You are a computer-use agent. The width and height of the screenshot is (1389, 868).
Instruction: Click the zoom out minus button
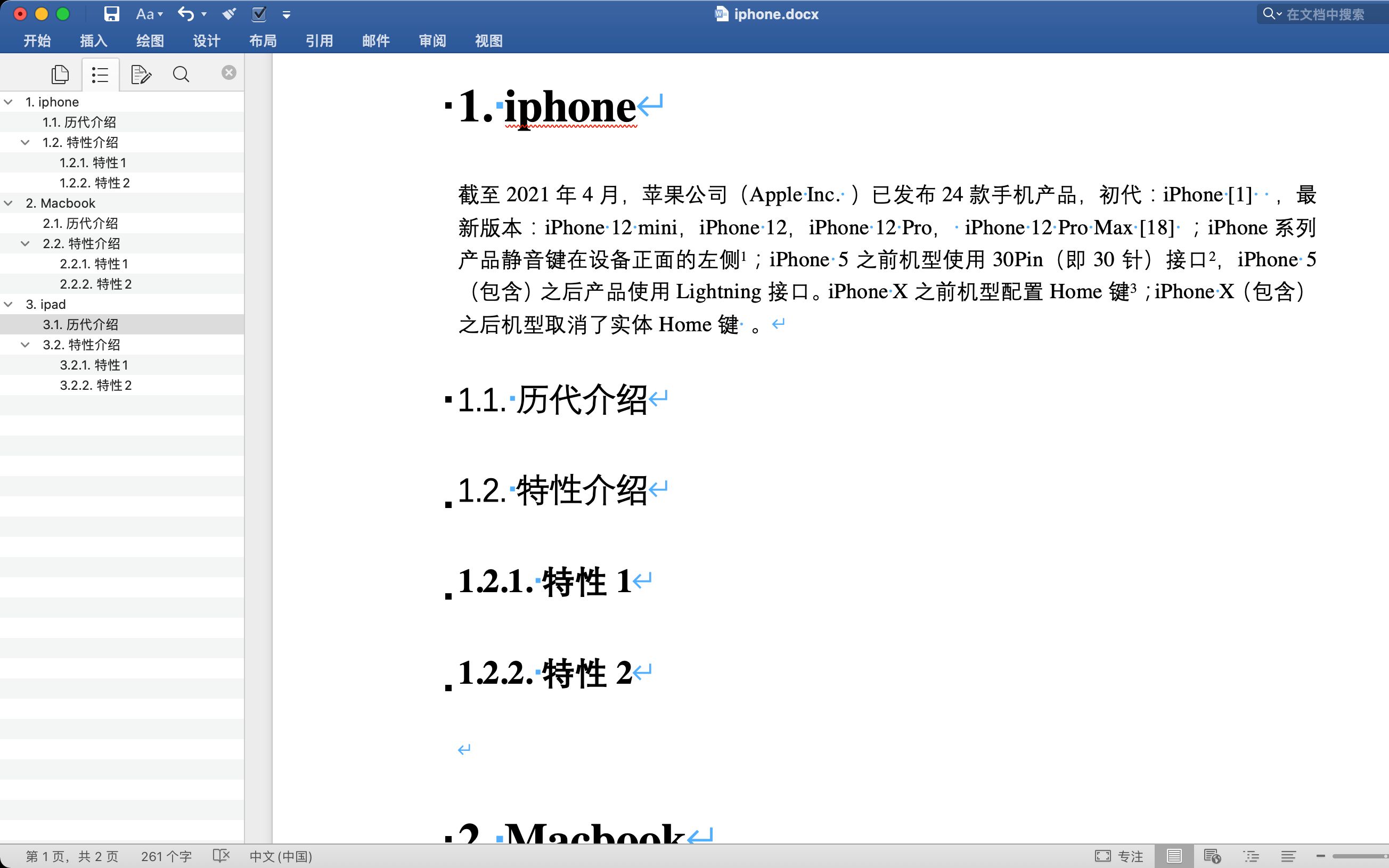click(x=1321, y=856)
